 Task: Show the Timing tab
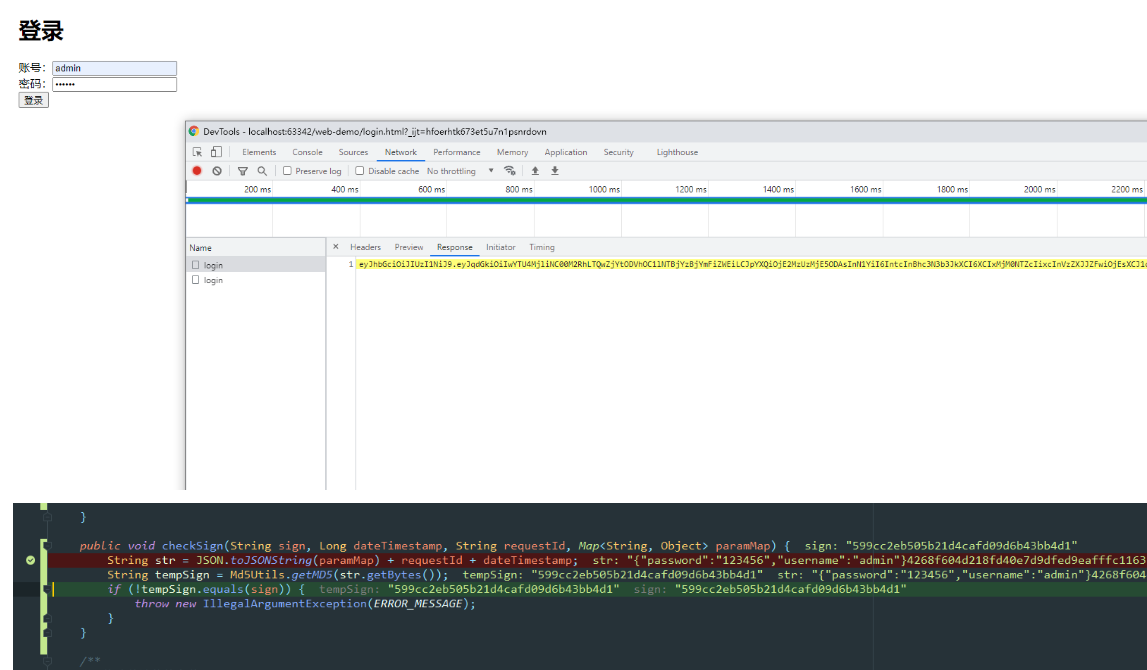541,247
